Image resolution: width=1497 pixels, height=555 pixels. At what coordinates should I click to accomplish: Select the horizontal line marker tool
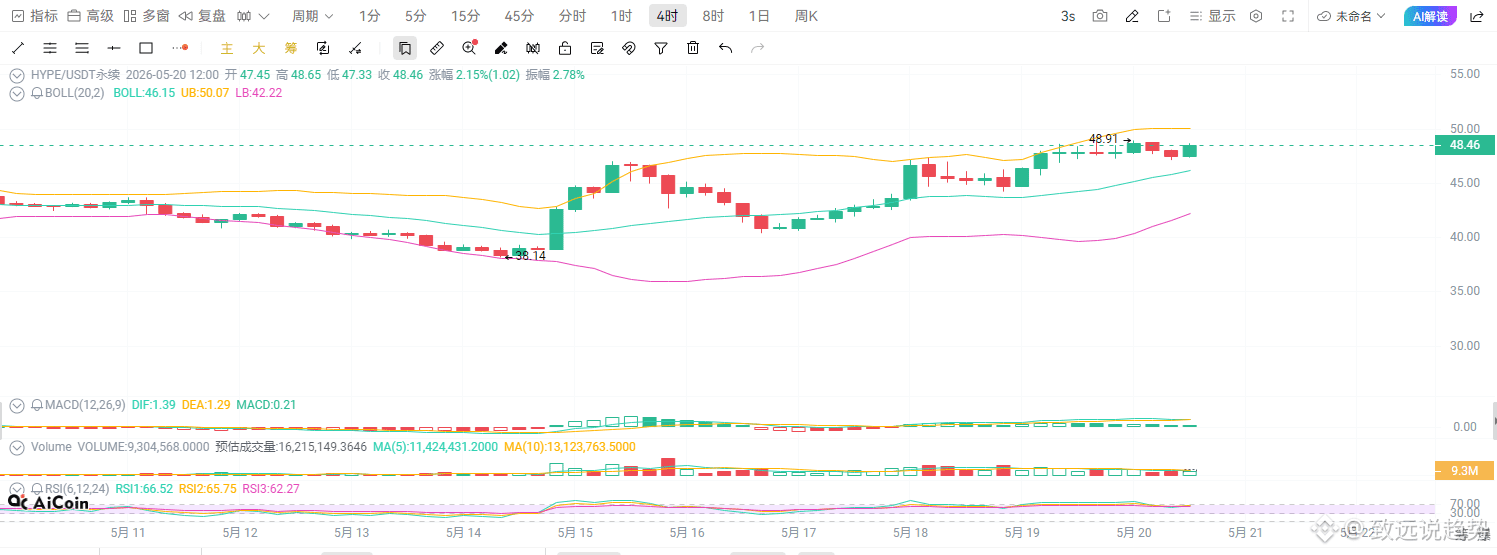pos(114,48)
